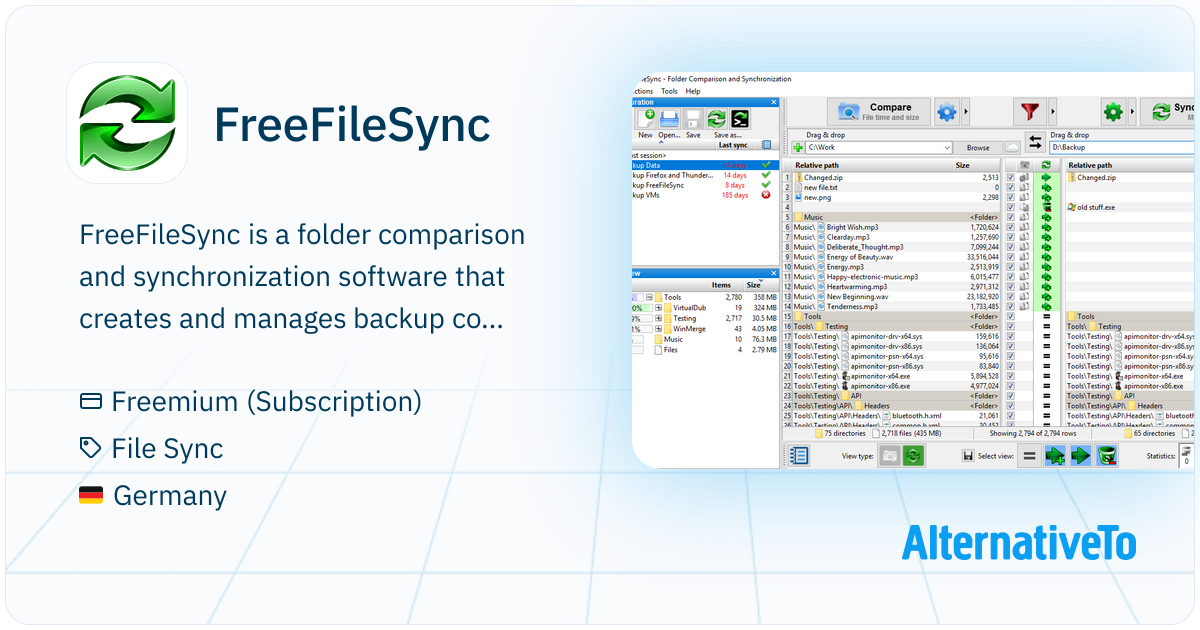1200x630 pixels.
Task: Select Backup Firefox and Thunderbird configuration
Action: click(x=705, y=175)
